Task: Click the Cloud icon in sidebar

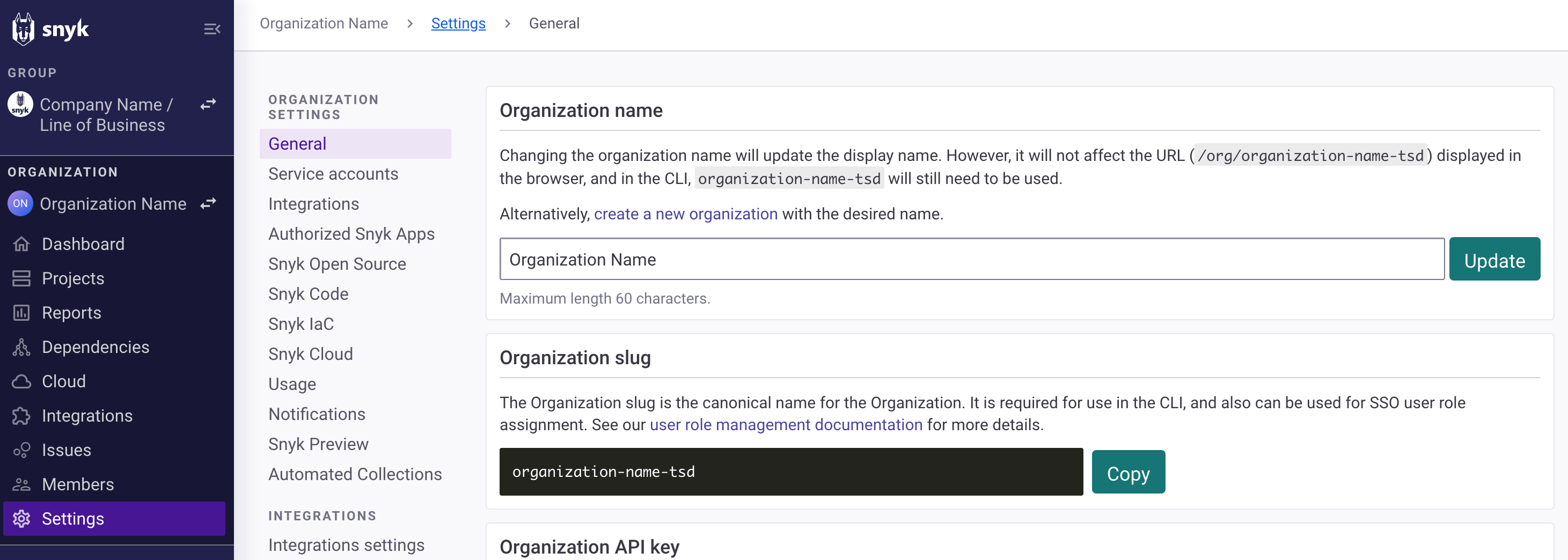Action: (x=21, y=382)
